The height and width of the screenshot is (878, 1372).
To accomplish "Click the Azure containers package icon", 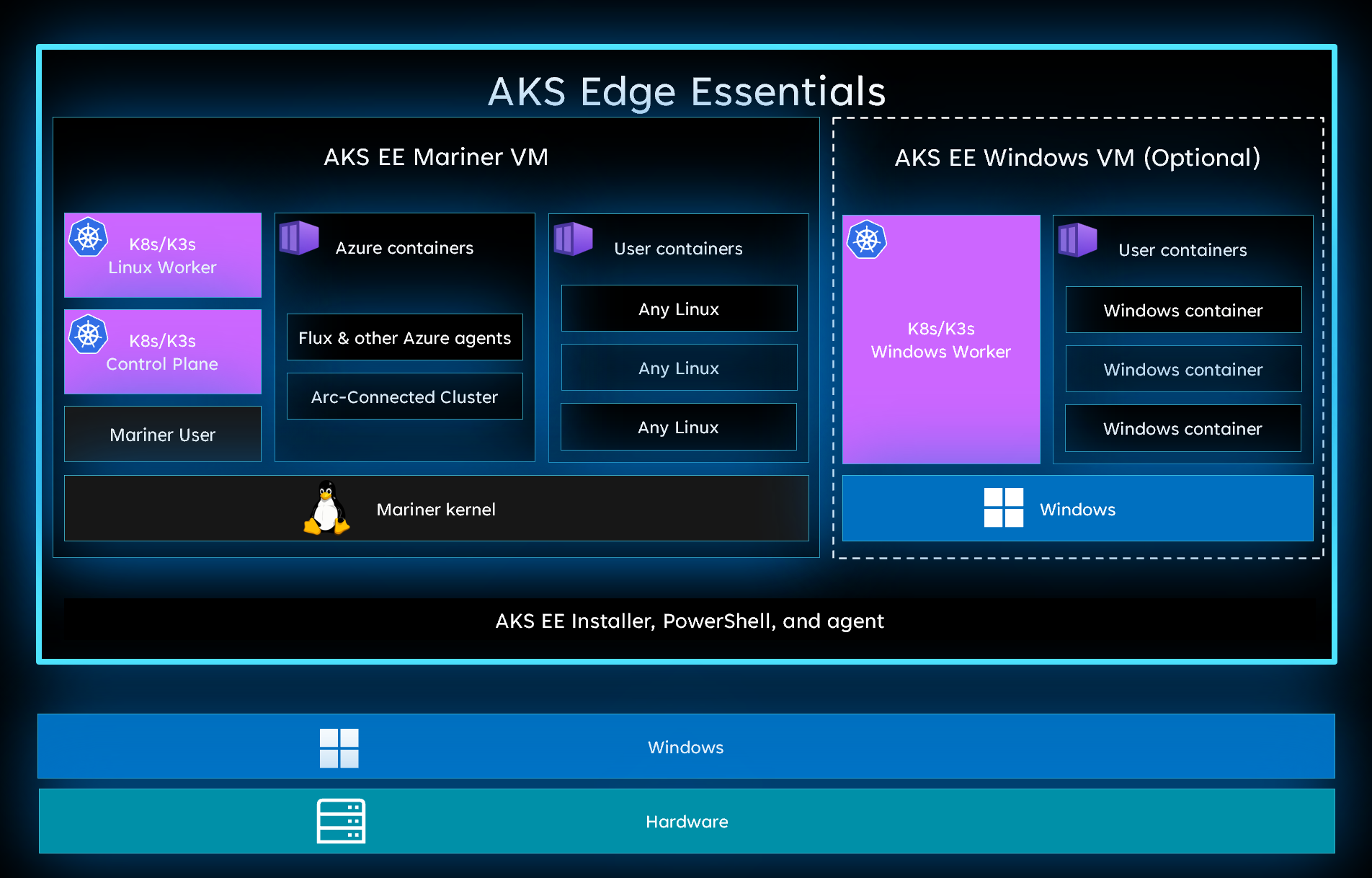I will click(298, 239).
